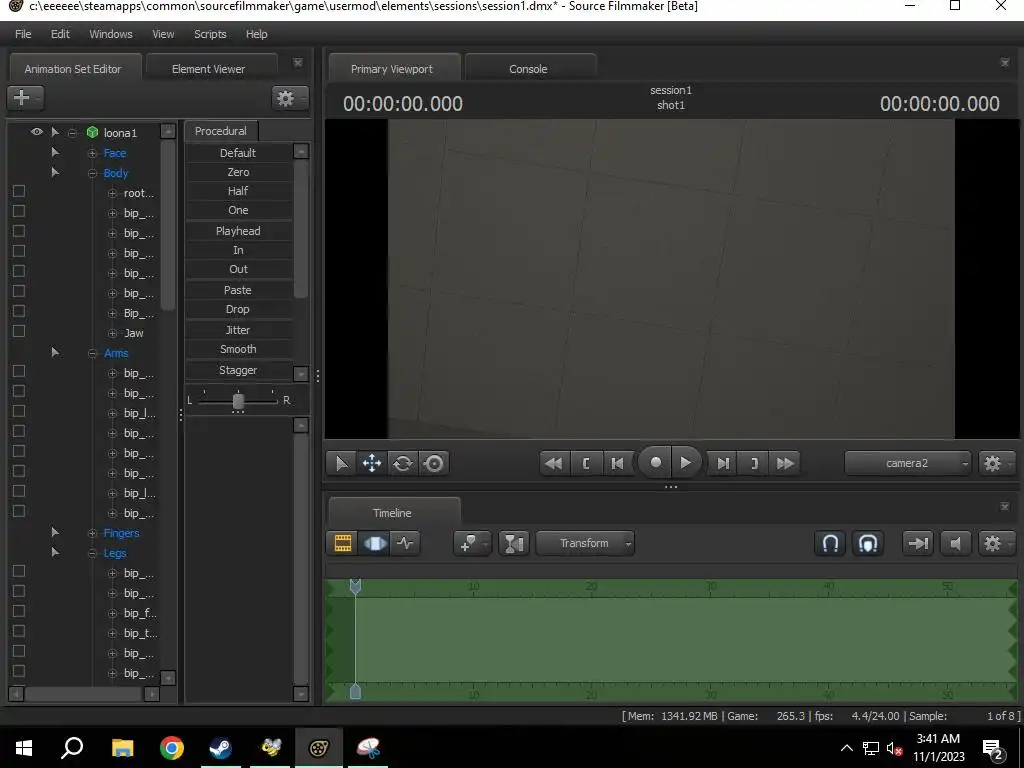Click the record button

tap(656, 462)
